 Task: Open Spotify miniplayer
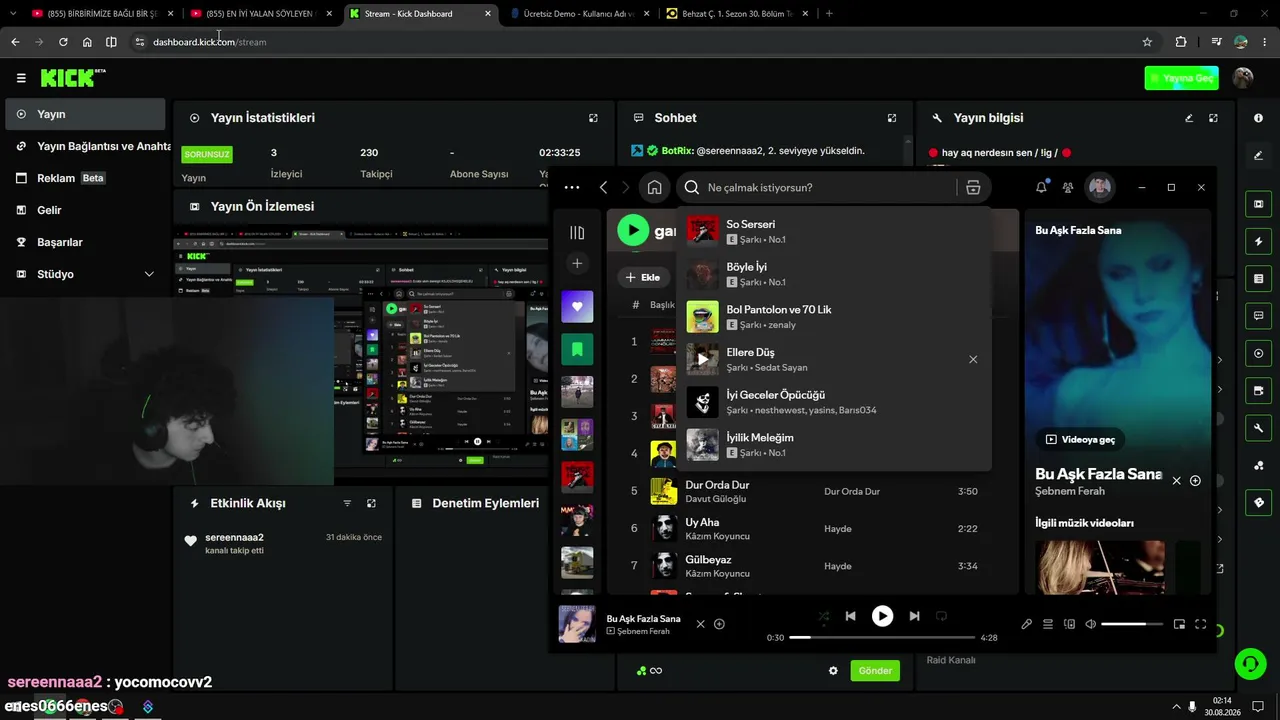pyautogui.click(x=1179, y=624)
